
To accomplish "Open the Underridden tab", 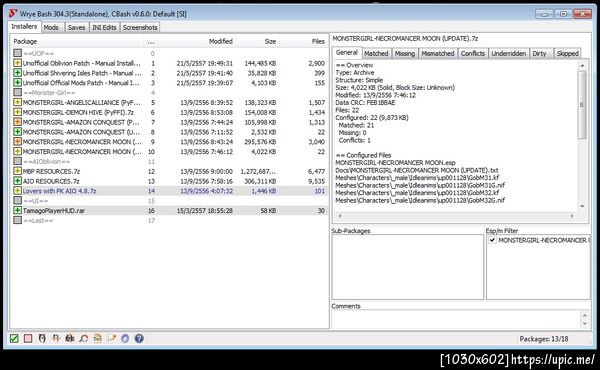I will click(x=509, y=53).
